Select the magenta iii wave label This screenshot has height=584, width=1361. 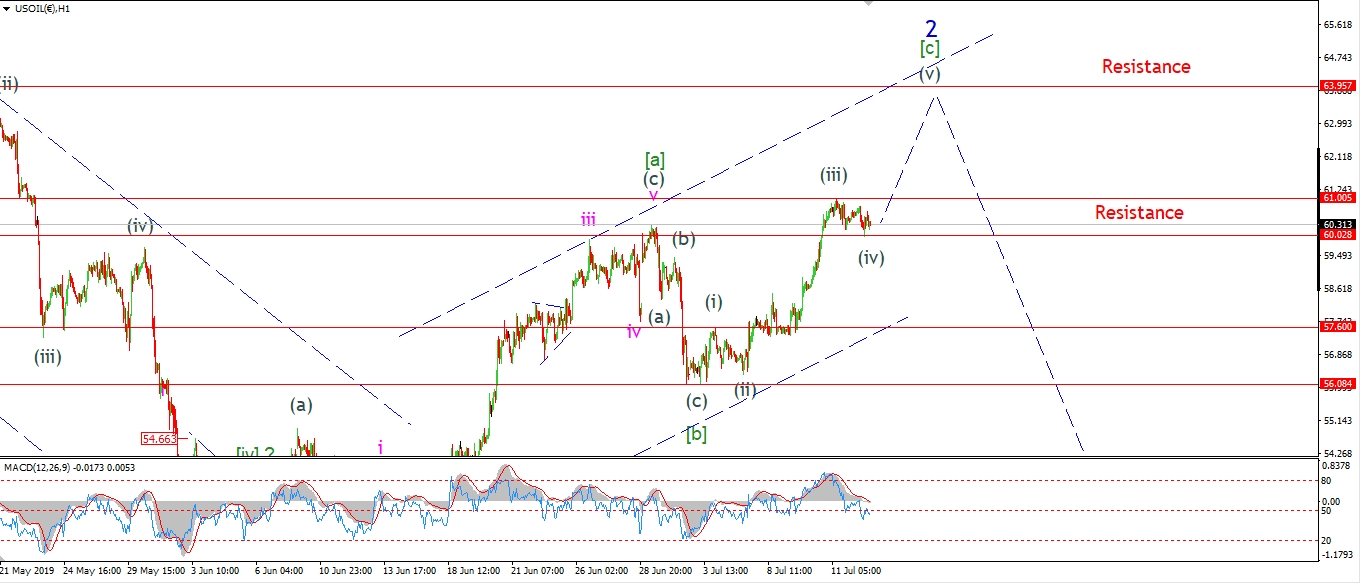[589, 220]
